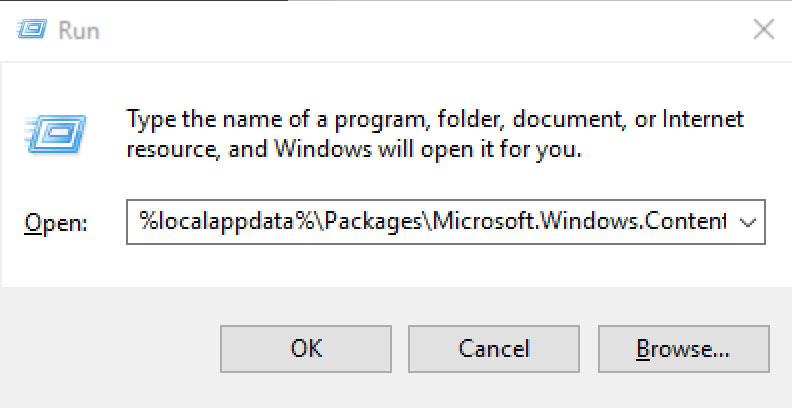Open the Browse... file picker
The height and width of the screenshot is (408, 792).
click(x=683, y=348)
